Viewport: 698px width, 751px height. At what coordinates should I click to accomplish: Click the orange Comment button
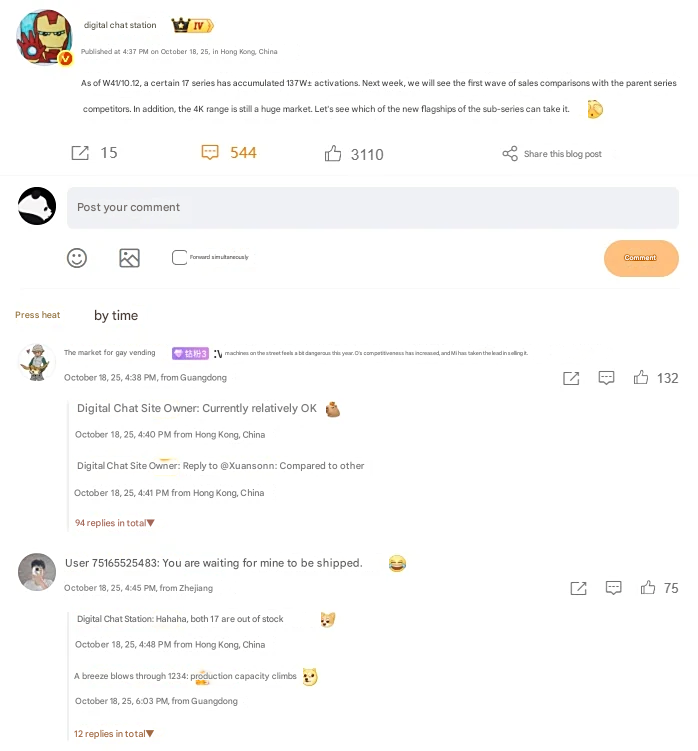[x=641, y=258]
